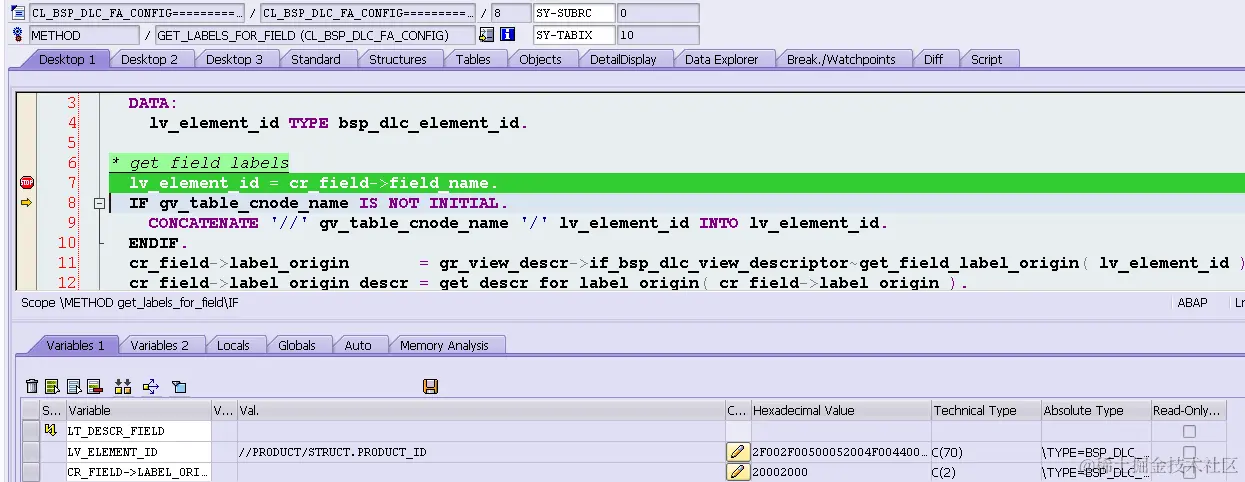Toggle Read-Only checkbox for LT_DESCR_FIELD
1245x482 pixels.
(1189, 431)
